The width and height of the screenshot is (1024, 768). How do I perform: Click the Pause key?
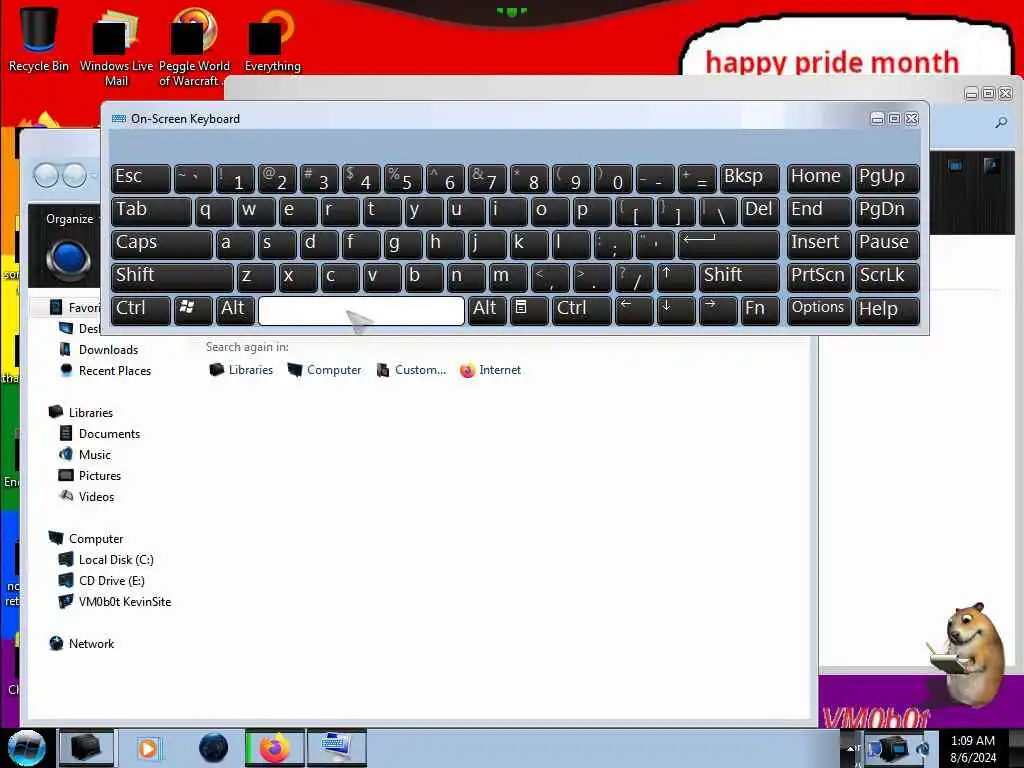click(887, 244)
